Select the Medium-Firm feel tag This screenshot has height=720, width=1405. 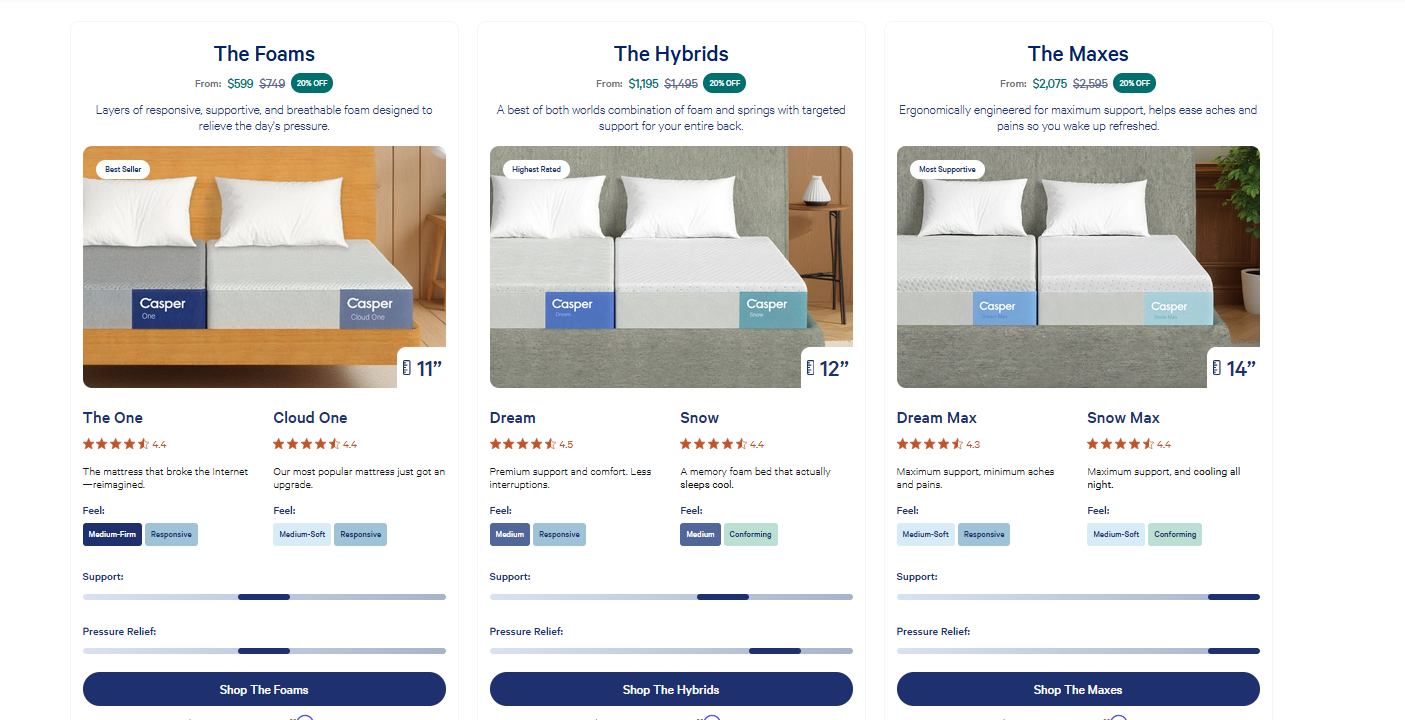[112, 534]
